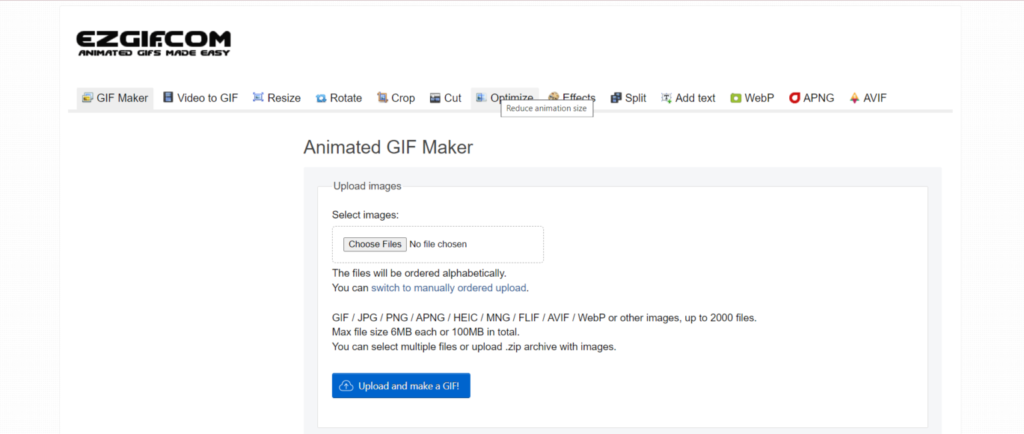Image resolution: width=1024 pixels, height=434 pixels.
Task: Select the AVIF icon in navigation
Action: point(854,98)
